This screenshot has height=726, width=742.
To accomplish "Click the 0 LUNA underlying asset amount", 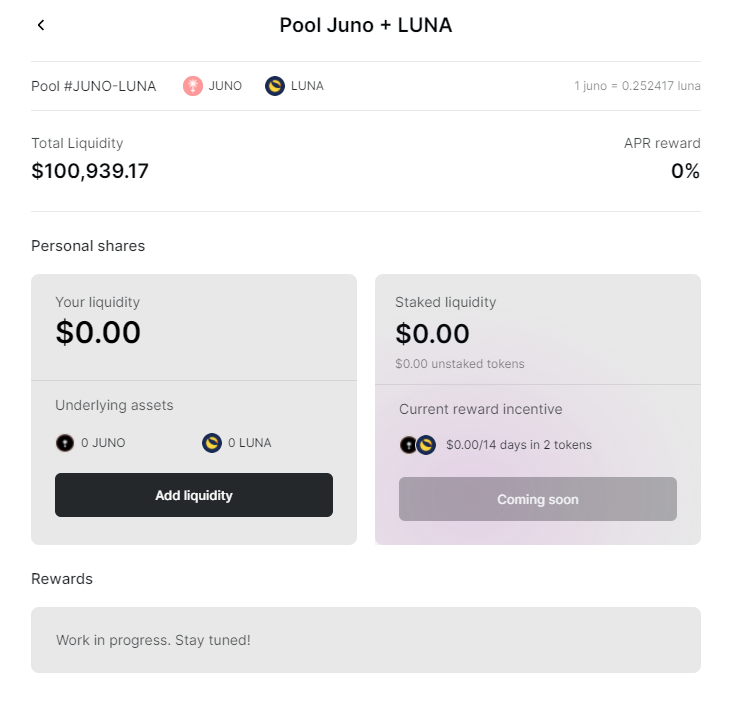I will [x=250, y=443].
